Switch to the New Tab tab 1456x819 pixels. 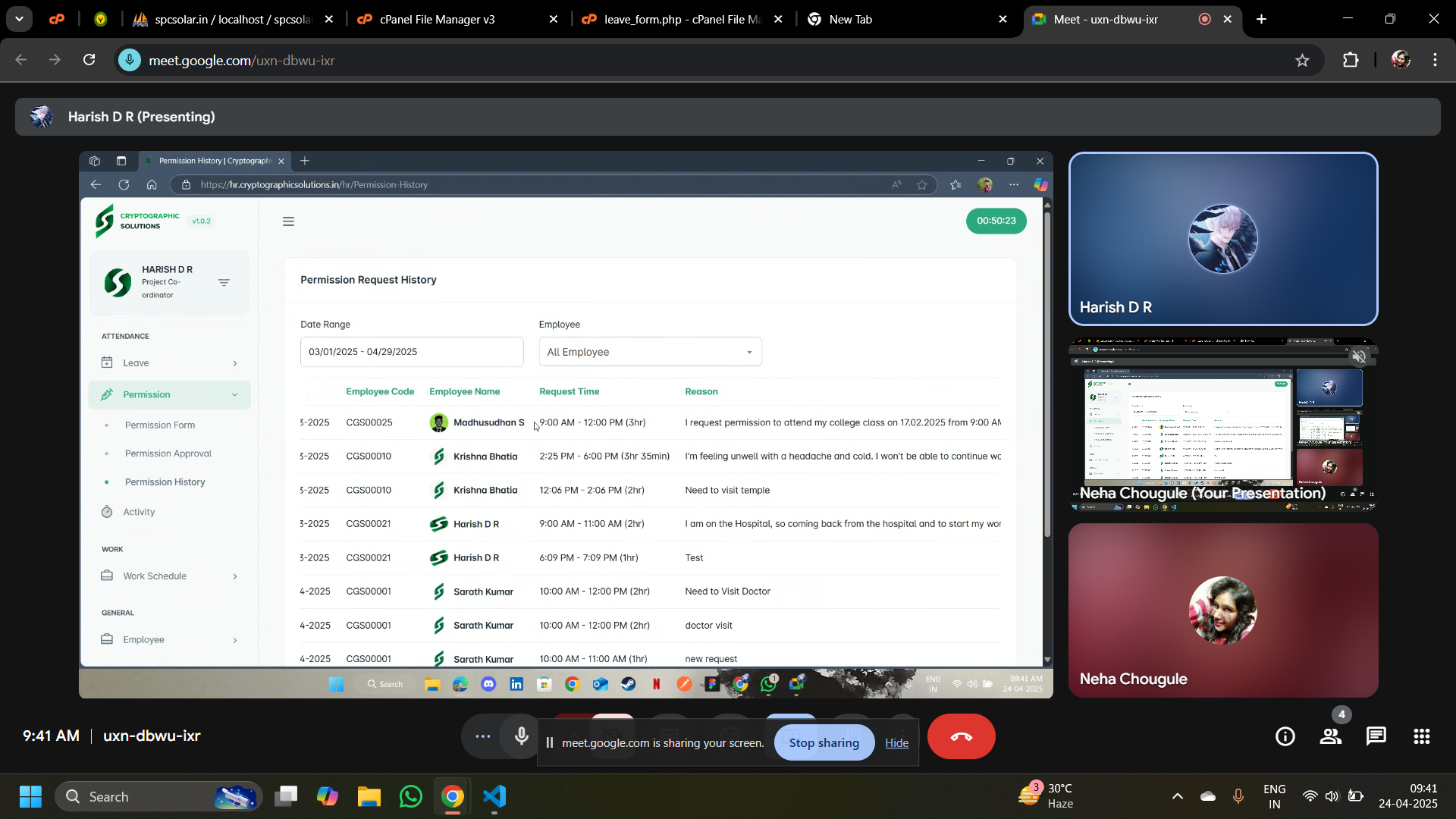(849, 19)
